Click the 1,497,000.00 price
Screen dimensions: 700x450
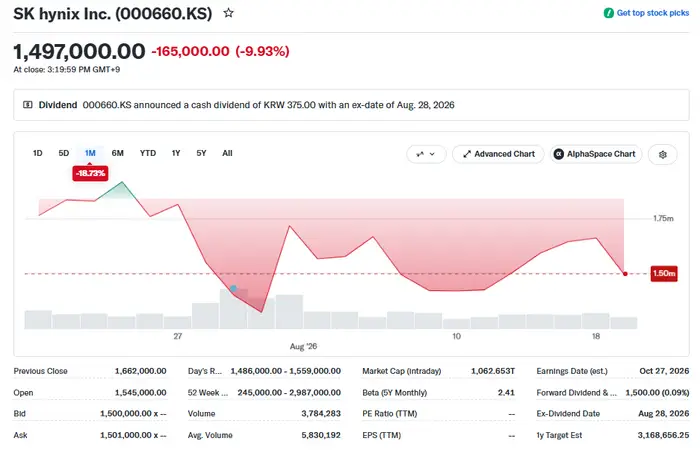pos(79,51)
